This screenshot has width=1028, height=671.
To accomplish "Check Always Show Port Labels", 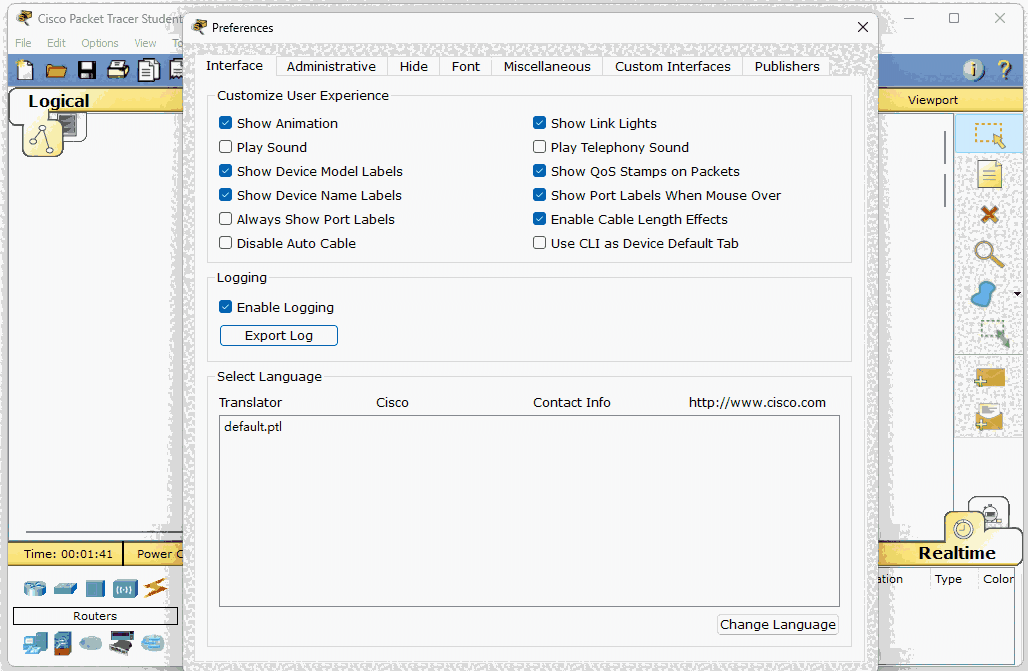I will coord(225,219).
